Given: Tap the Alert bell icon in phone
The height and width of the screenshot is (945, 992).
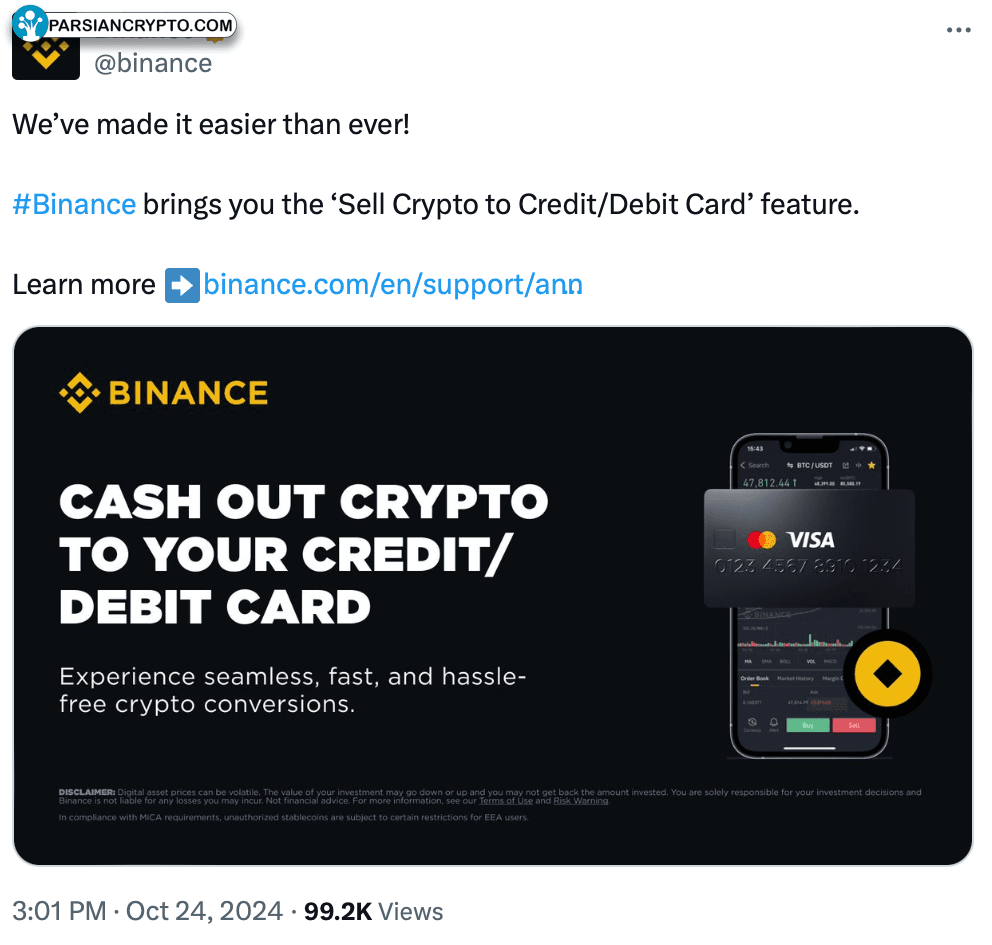Looking at the screenshot, I should (773, 722).
